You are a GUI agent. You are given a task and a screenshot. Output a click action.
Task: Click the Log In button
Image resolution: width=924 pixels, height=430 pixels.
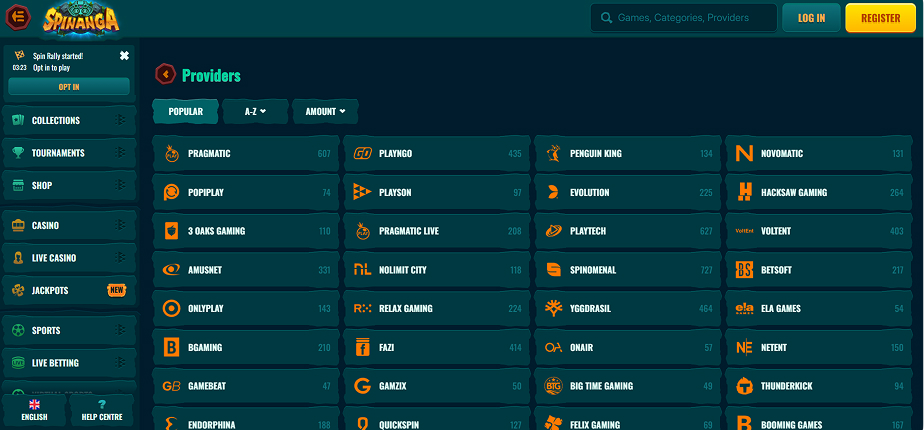pos(811,18)
